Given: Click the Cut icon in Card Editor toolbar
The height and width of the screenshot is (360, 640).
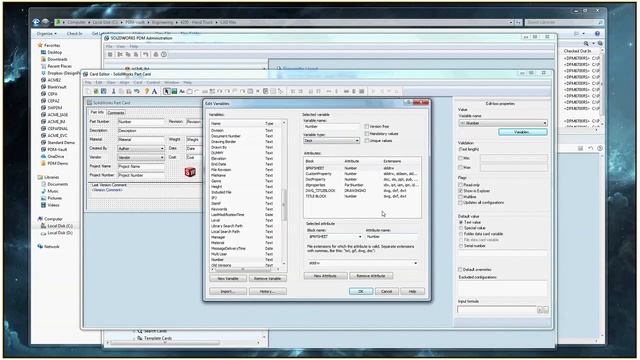Looking at the screenshot, I should point(113,91).
